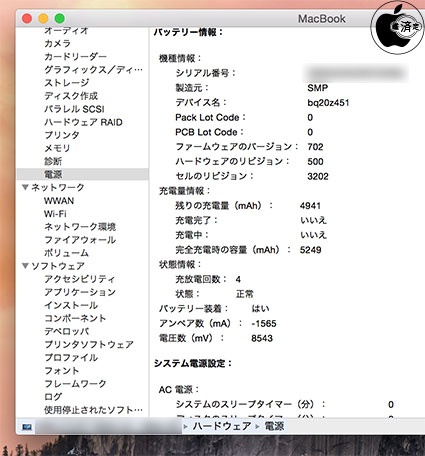Screen dimensions: 425x456
Task: Open ストレージ in the sidebar
Action: (x=67, y=82)
